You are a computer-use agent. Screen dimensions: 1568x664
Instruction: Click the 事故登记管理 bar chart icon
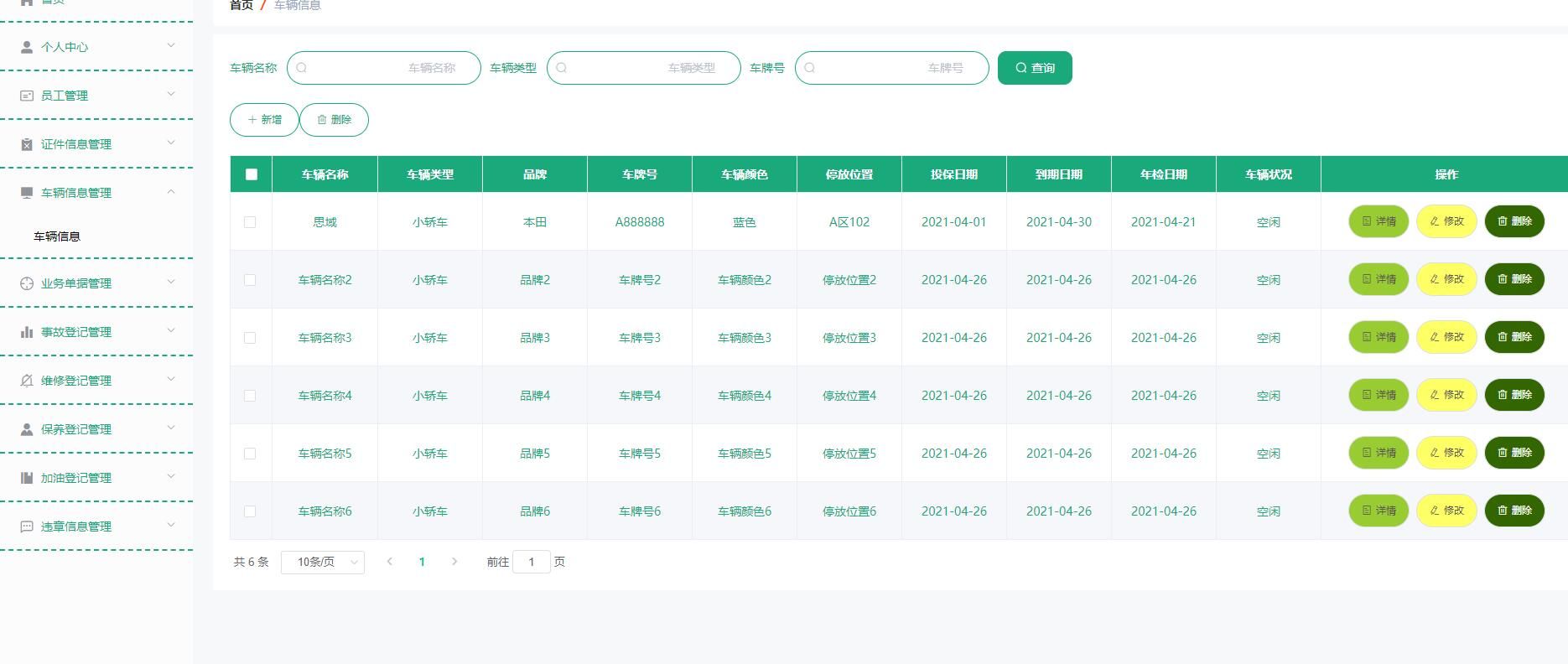(x=27, y=332)
